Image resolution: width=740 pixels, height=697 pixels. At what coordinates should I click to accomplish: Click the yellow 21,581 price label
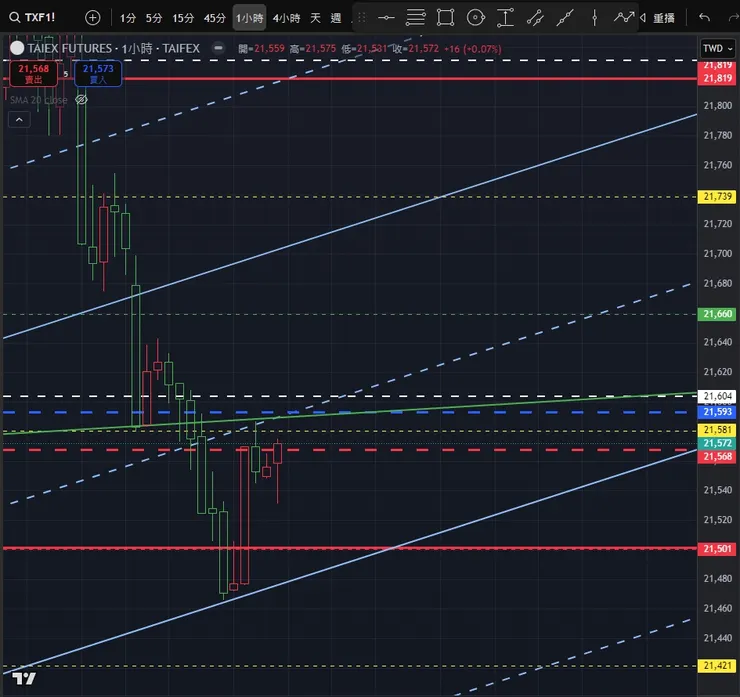(716, 429)
